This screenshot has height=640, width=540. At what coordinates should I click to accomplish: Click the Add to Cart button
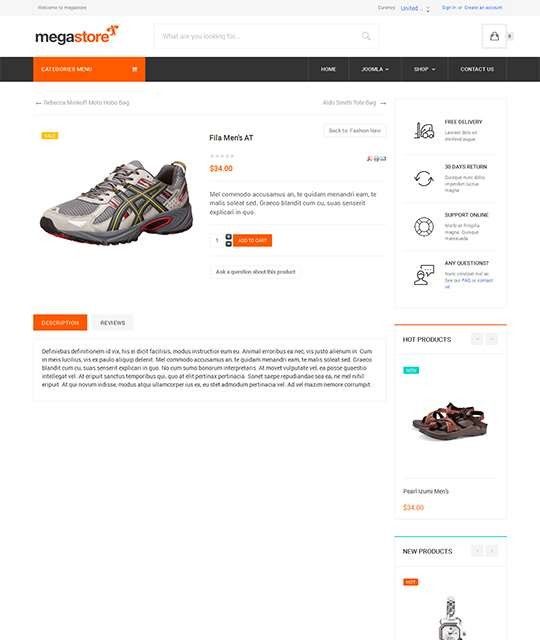click(x=252, y=240)
